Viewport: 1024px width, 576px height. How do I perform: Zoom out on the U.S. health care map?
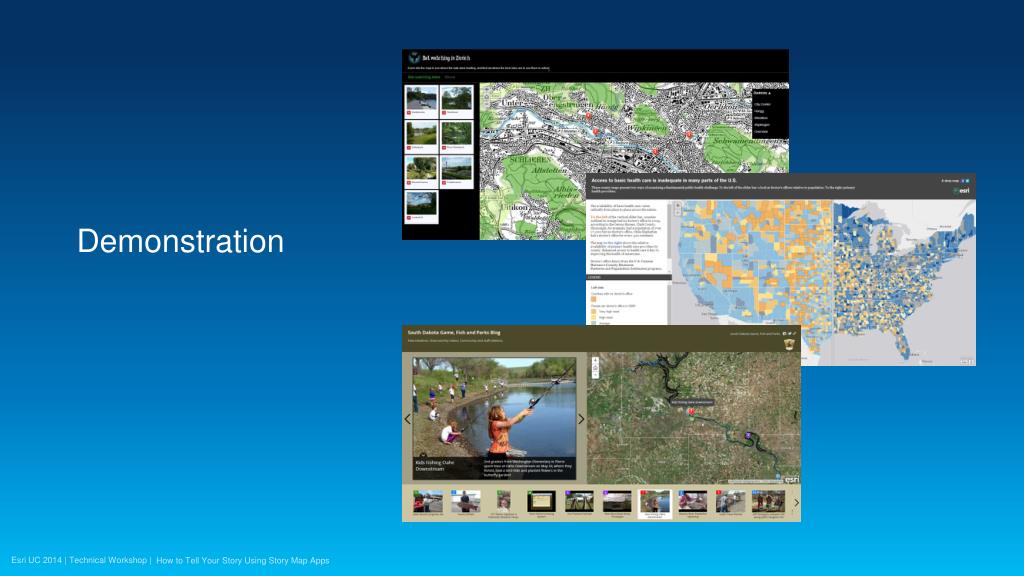pyautogui.click(x=677, y=213)
